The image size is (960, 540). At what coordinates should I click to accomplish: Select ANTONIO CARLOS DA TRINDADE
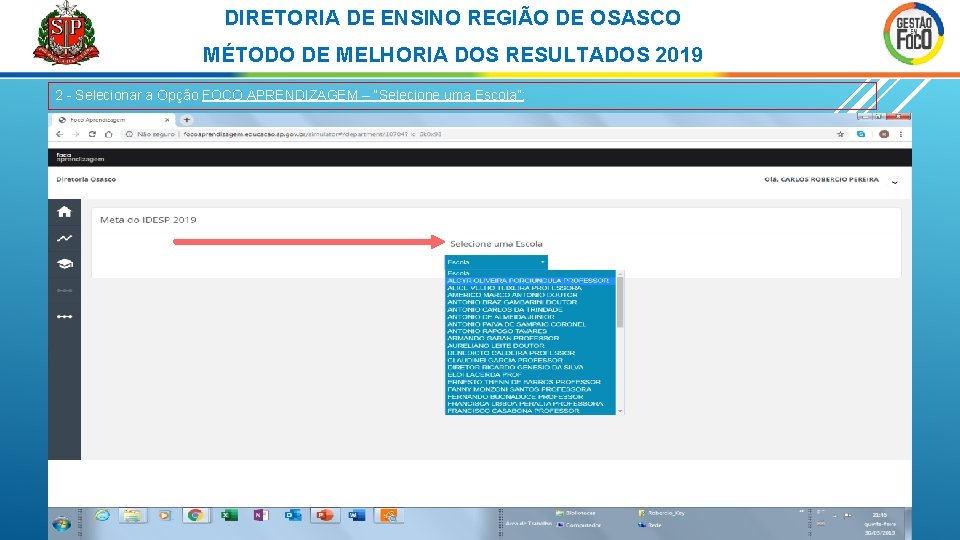click(x=530, y=310)
